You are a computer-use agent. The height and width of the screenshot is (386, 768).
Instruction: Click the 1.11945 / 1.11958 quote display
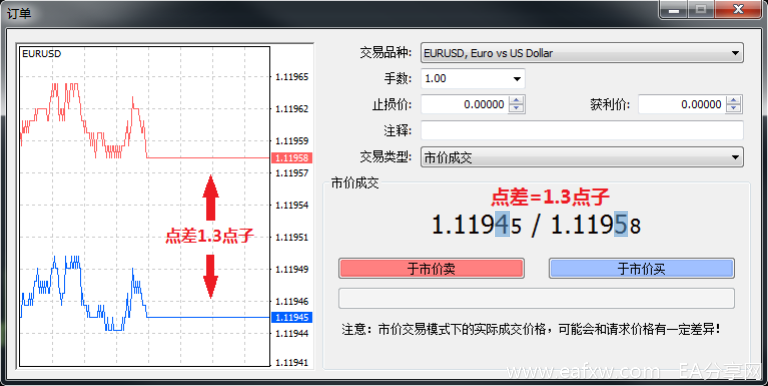[536, 226]
